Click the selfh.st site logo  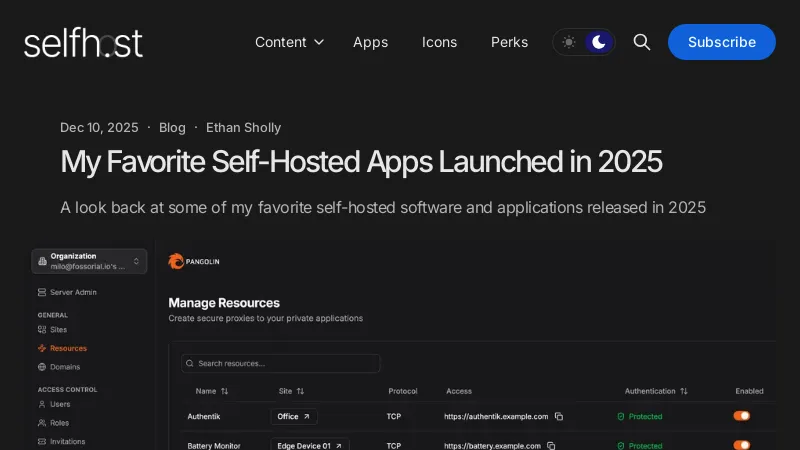84,42
